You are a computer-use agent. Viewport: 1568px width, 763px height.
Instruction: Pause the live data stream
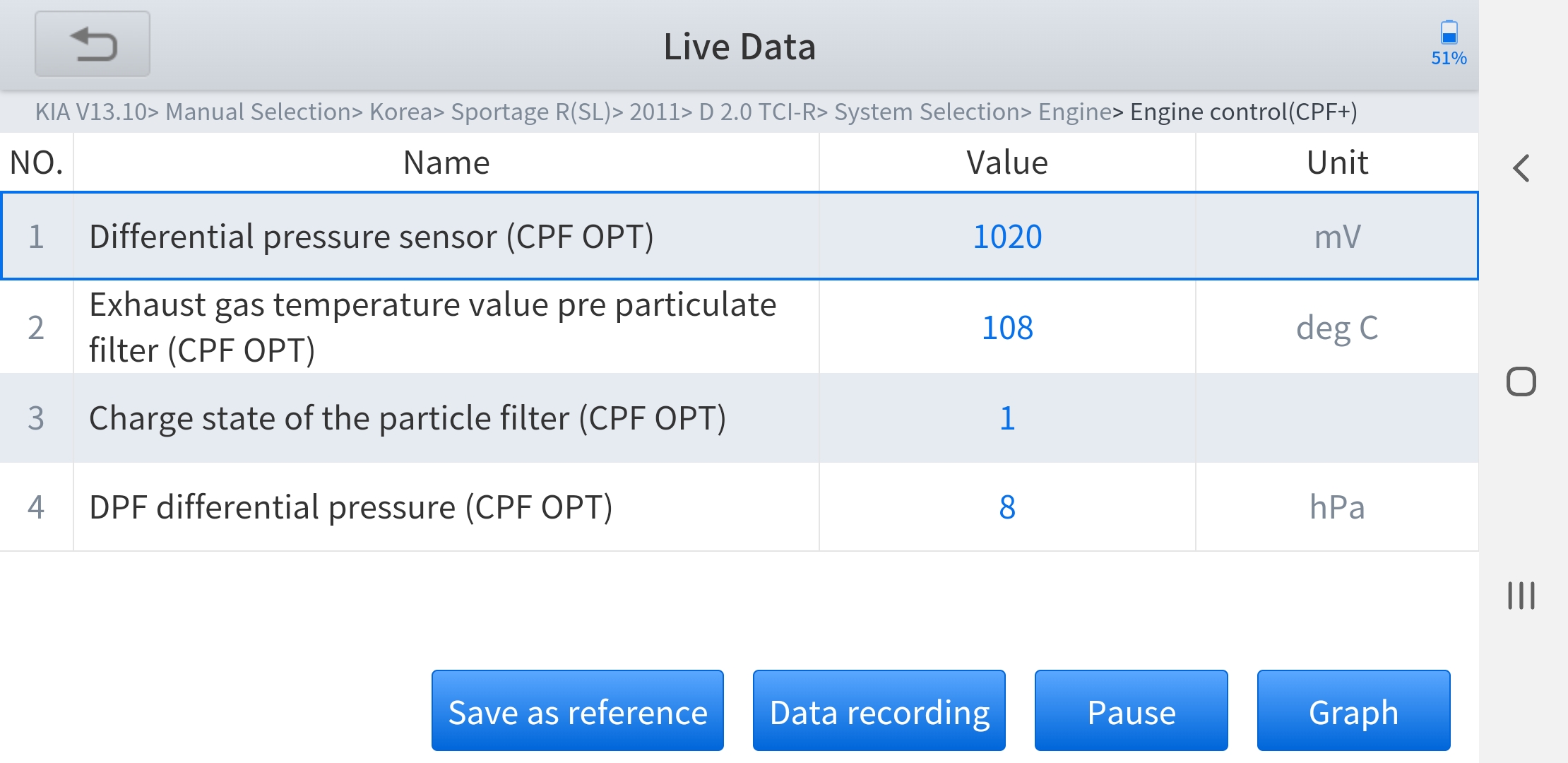click(1131, 711)
